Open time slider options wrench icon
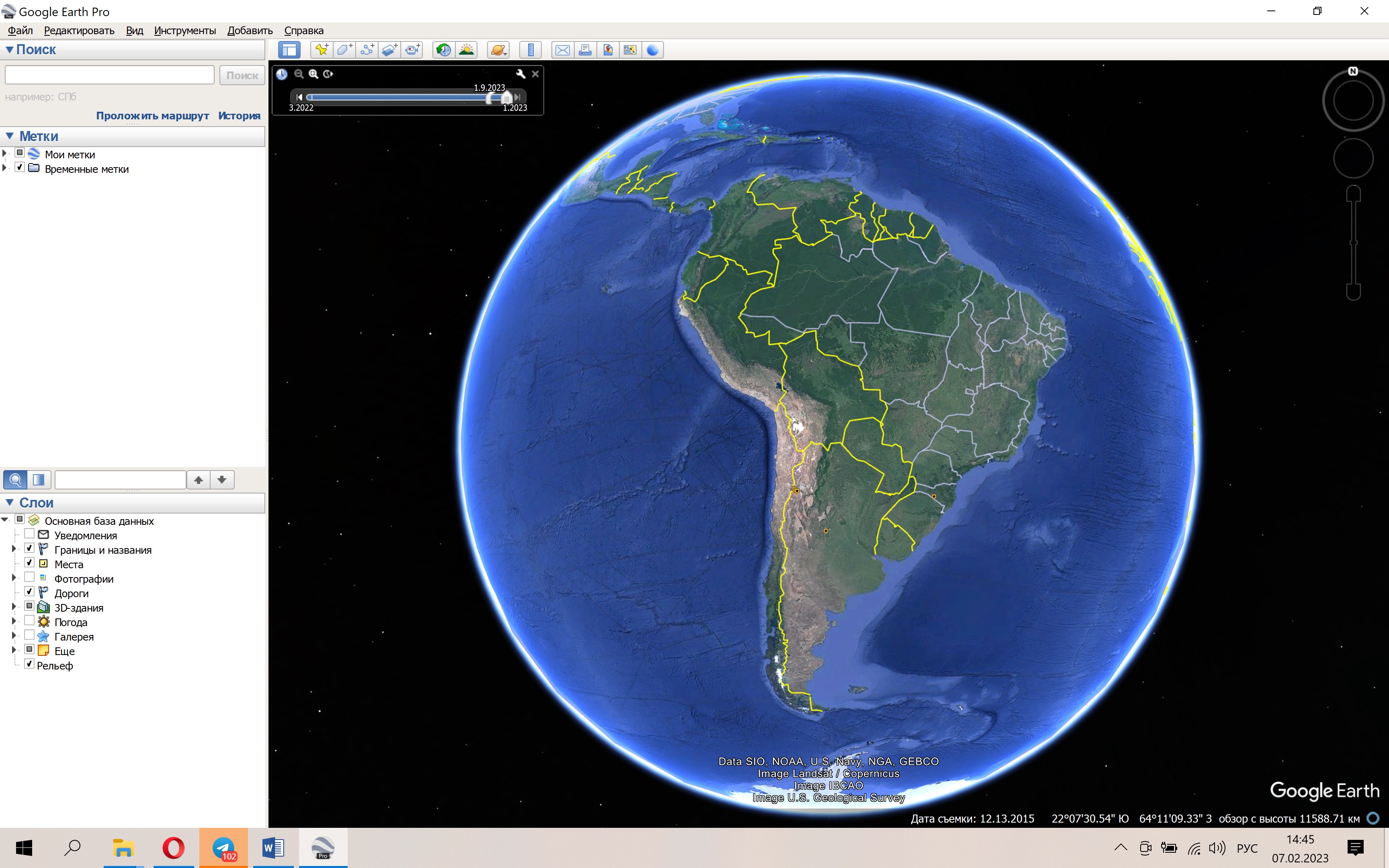This screenshot has height=868, width=1389. (520, 74)
